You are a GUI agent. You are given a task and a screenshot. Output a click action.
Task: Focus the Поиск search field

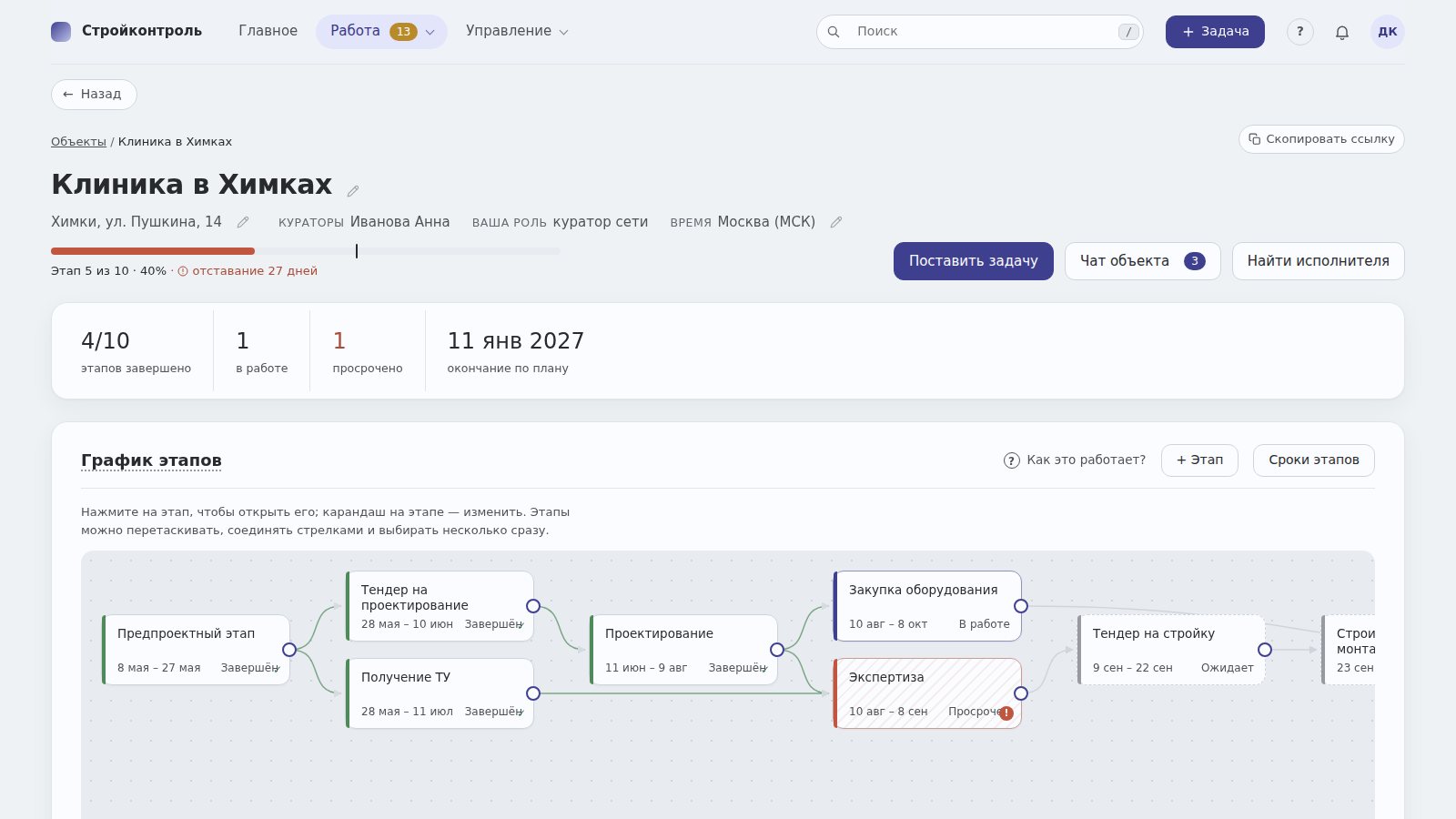tap(980, 32)
